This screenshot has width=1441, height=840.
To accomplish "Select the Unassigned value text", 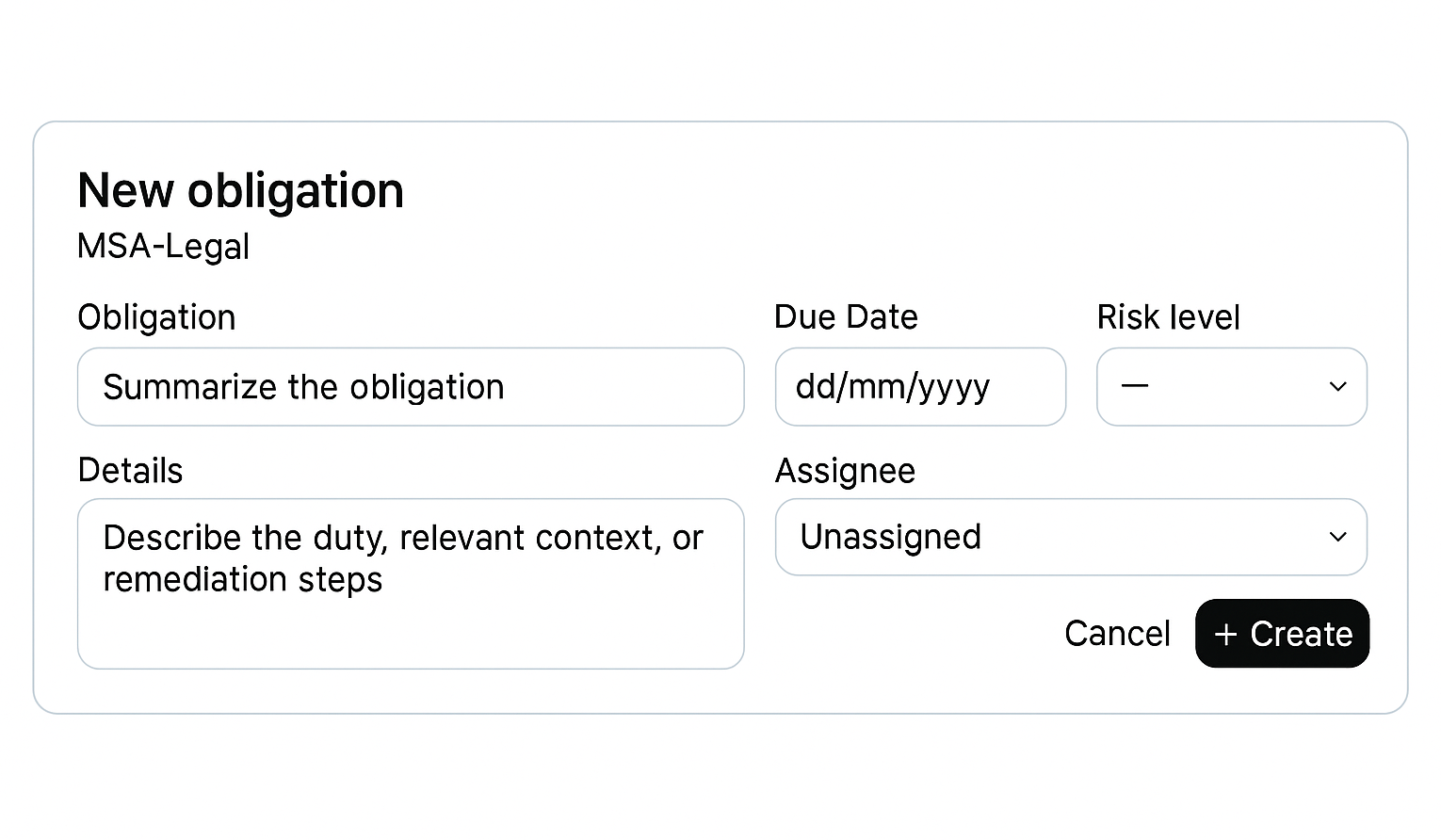I will point(890,537).
